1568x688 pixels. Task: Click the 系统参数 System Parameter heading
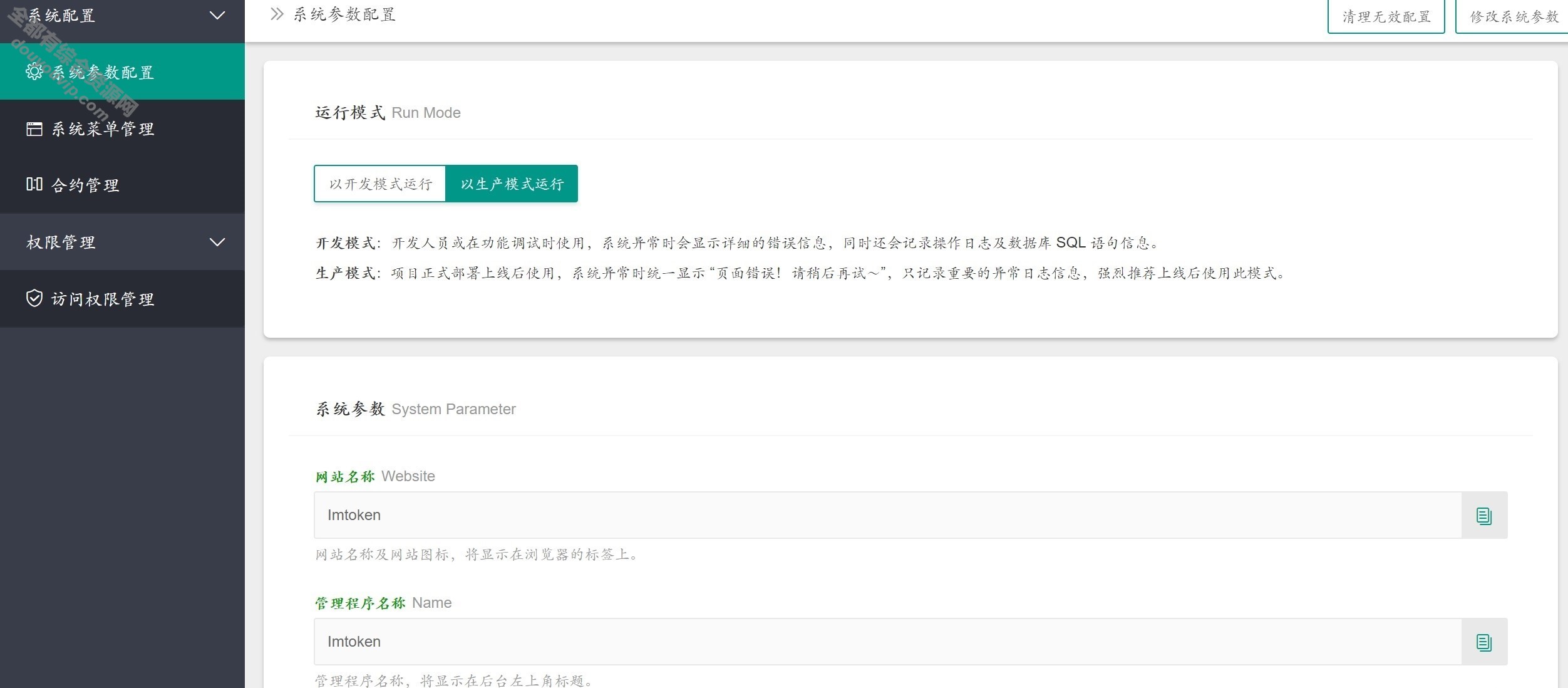[x=416, y=409]
